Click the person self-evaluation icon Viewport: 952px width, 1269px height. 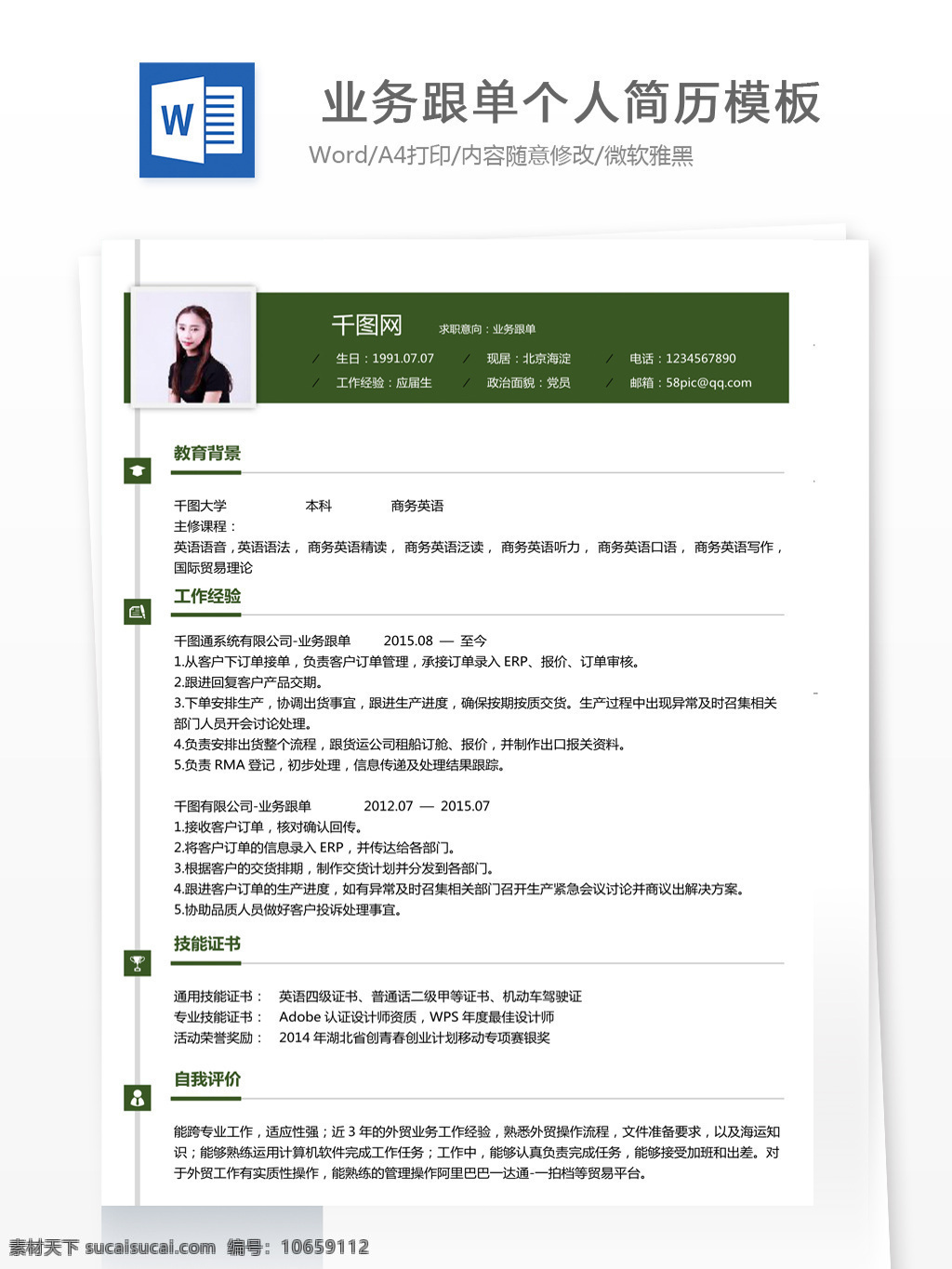point(138,1098)
